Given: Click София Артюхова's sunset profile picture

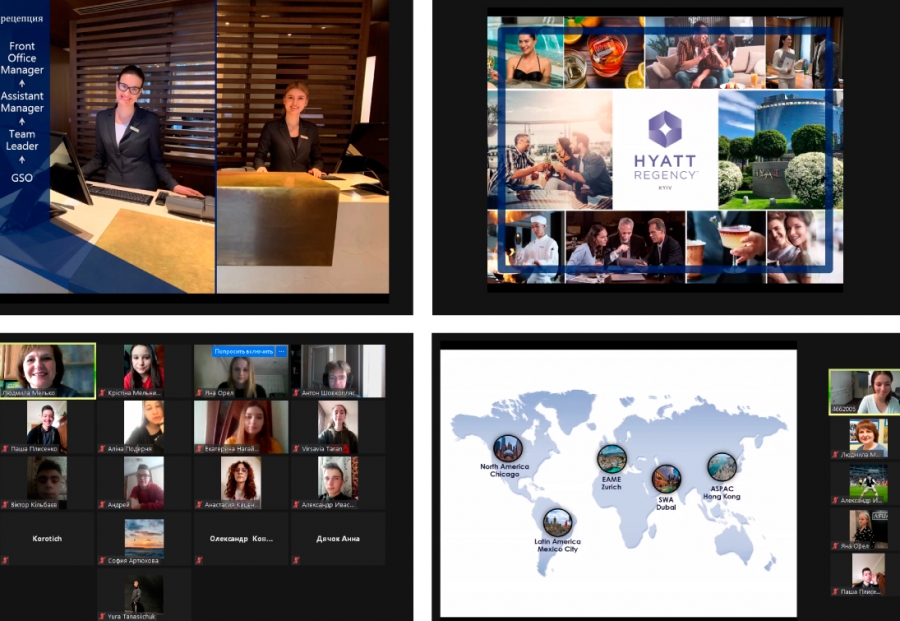Looking at the screenshot, I should 144,538.
